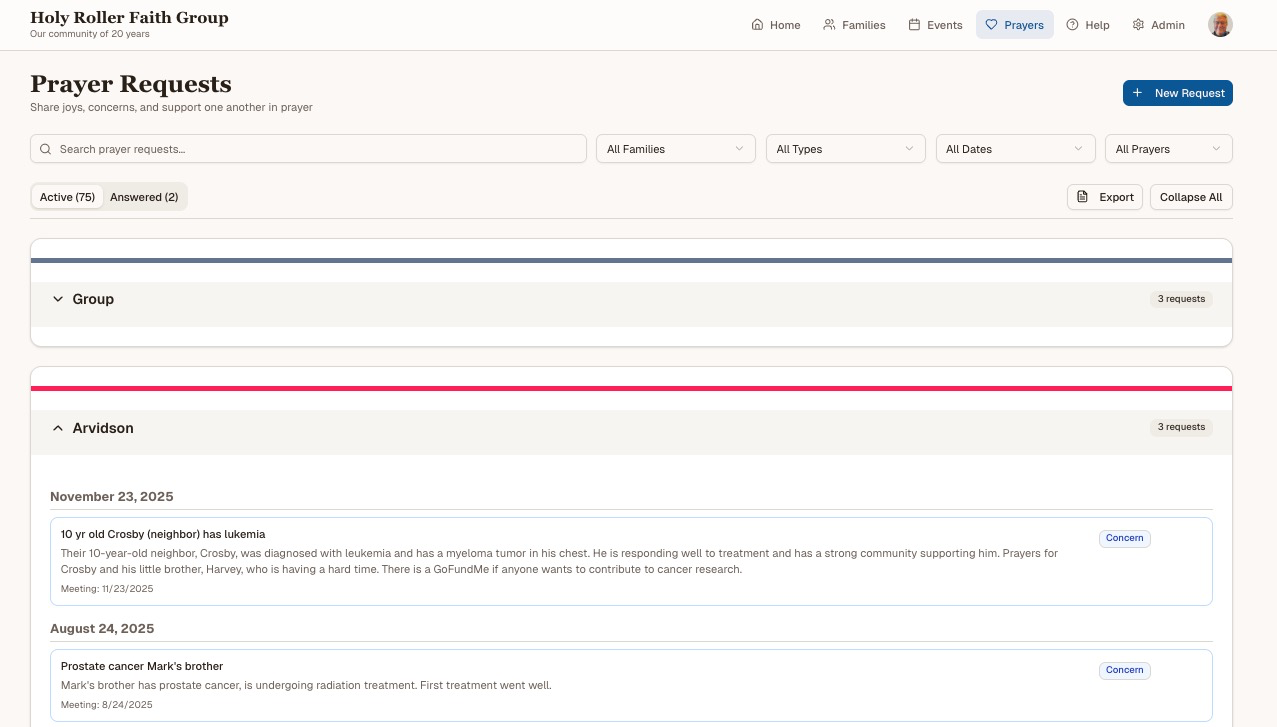Open the profile avatar in the top bar
This screenshot has height=727, width=1277.
[x=1220, y=24]
